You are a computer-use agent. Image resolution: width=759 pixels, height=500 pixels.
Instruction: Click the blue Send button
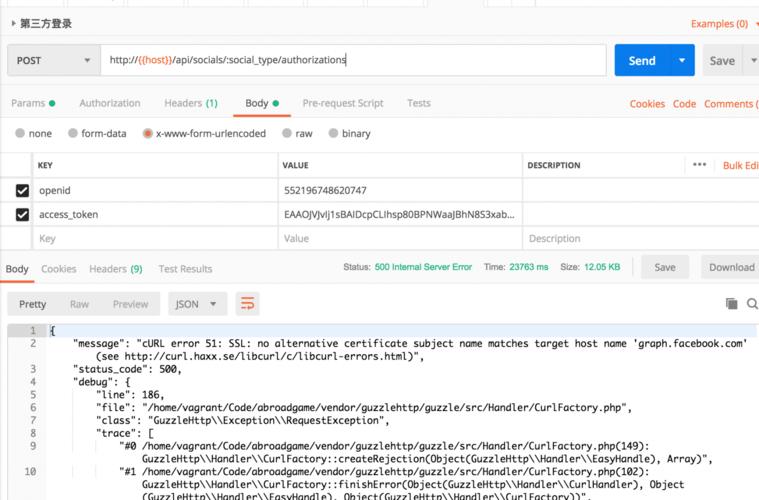tap(641, 60)
